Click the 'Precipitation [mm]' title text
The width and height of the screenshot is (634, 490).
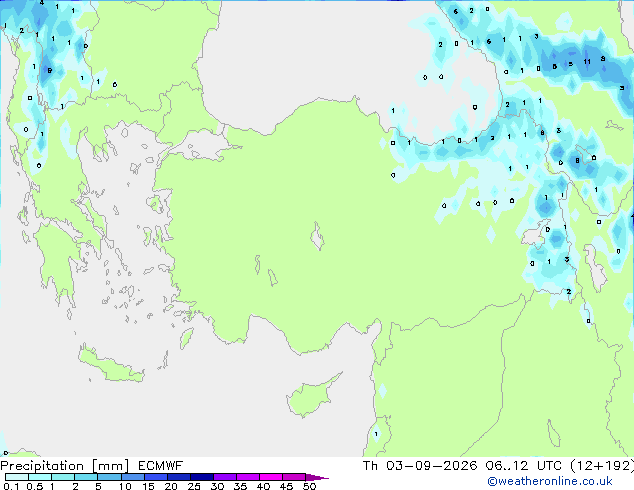(x=64, y=466)
